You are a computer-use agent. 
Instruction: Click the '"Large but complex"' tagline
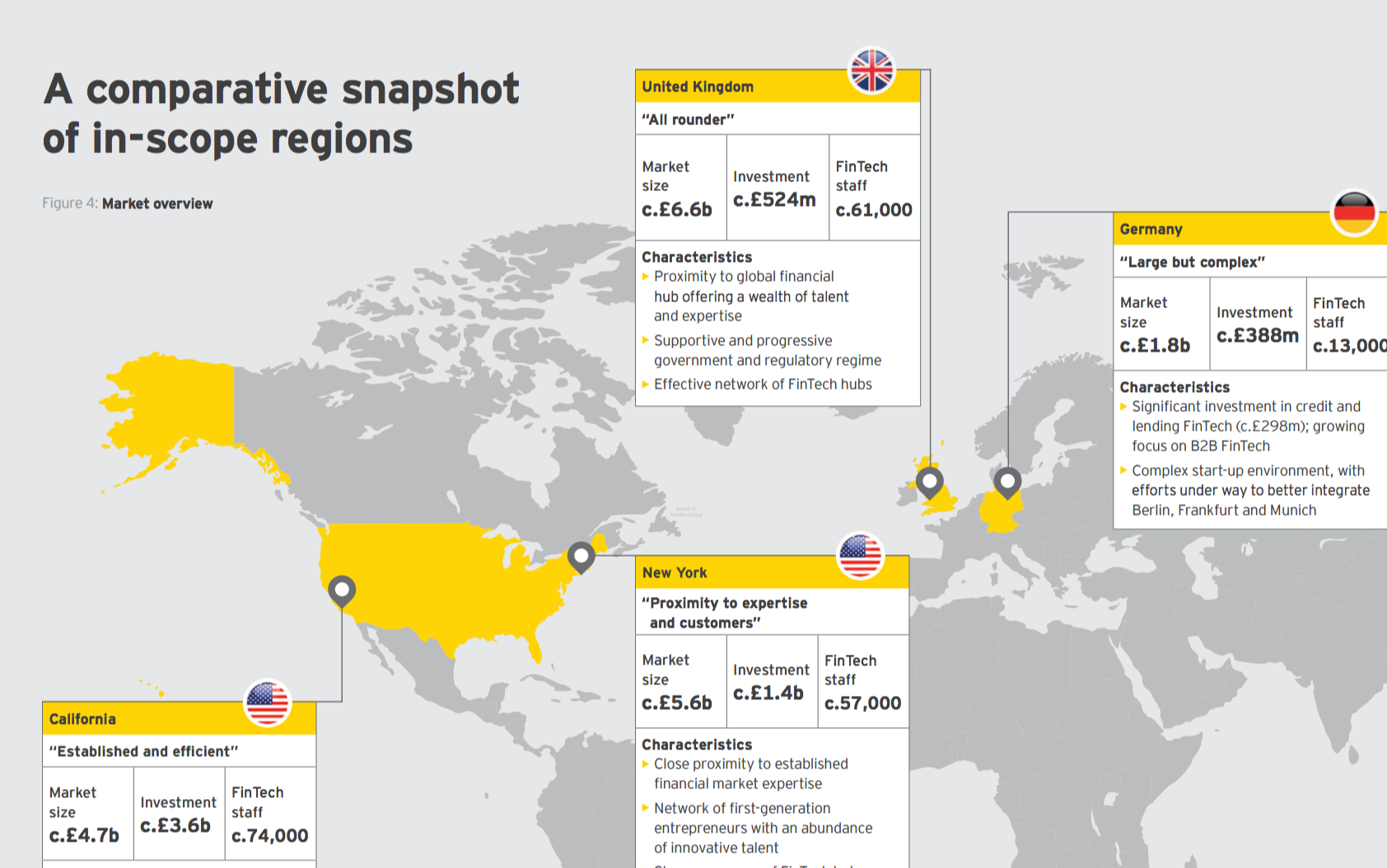(x=1192, y=262)
